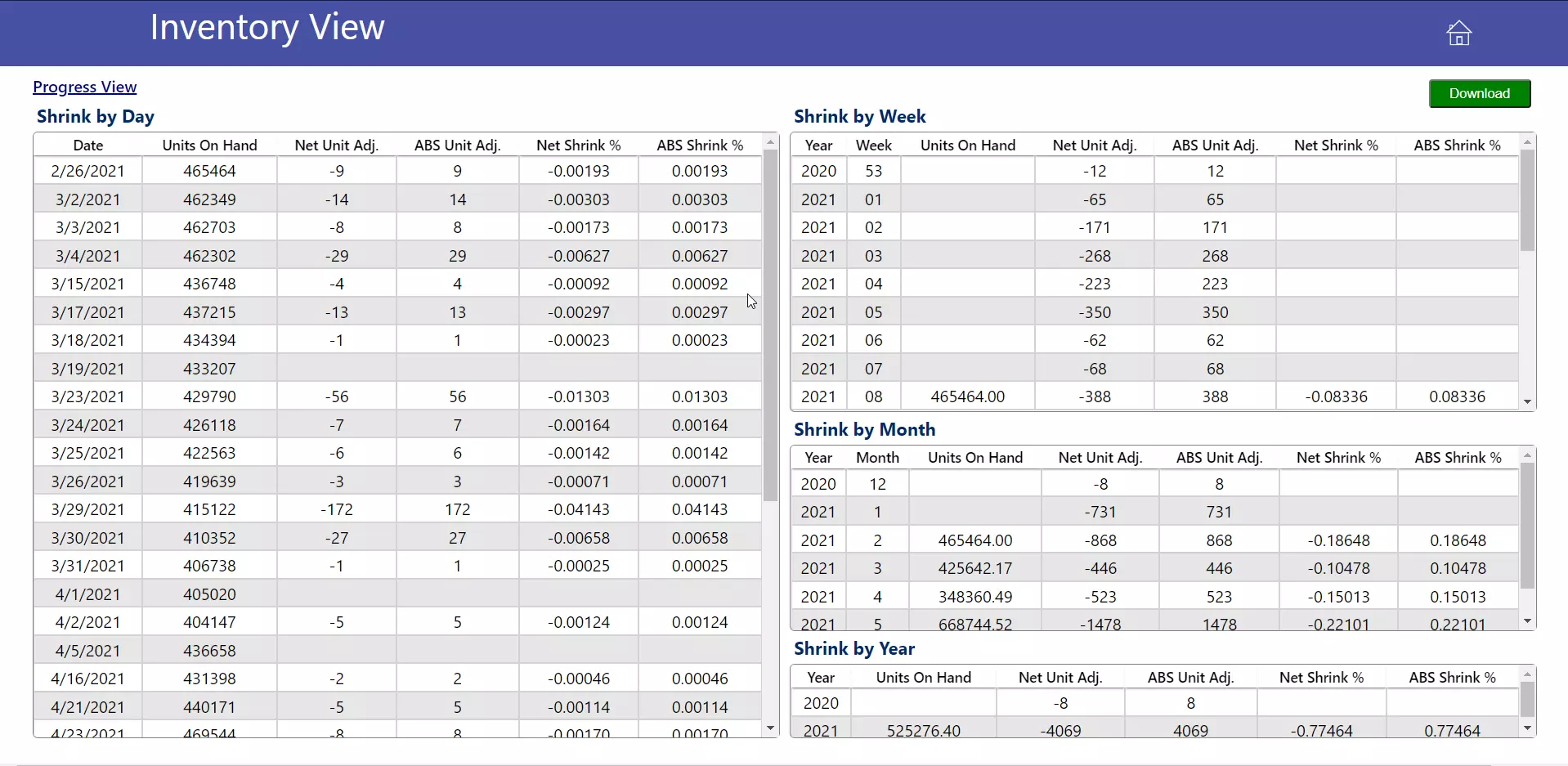This screenshot has width=1568, height=766.
Task: Click net unit adjustment -56 cell
Action: (337, 396)
